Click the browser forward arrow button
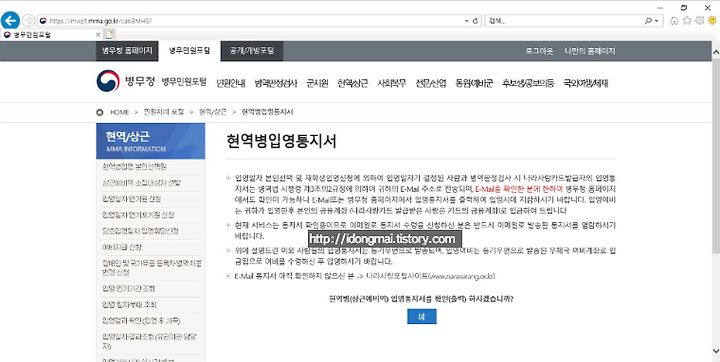Screen dimensions: 720x362 pos(29,21)
